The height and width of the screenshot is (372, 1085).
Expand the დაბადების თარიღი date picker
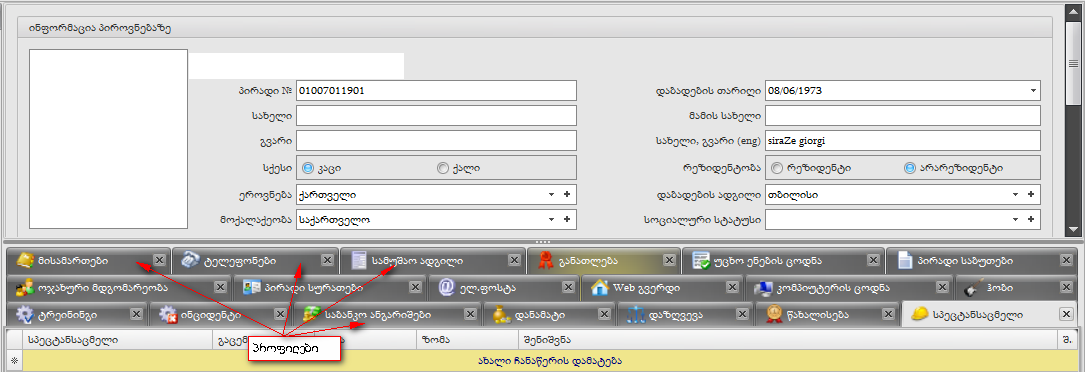point(1033,91)
